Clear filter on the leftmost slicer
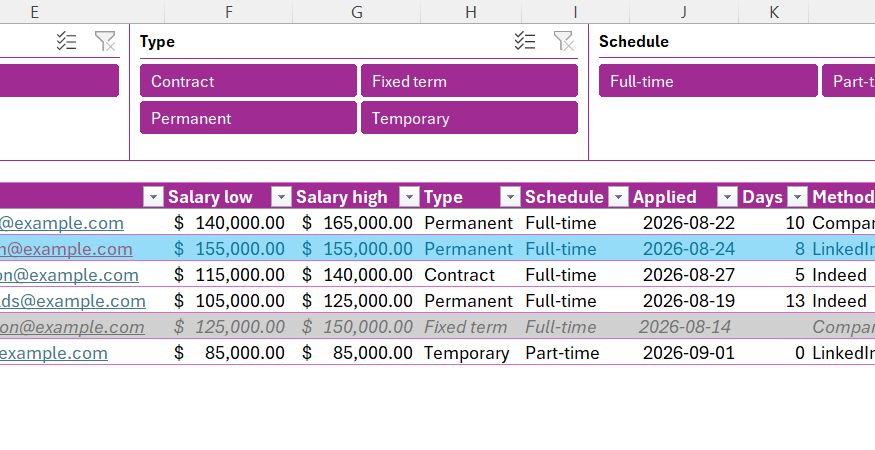 click(105, 41)
